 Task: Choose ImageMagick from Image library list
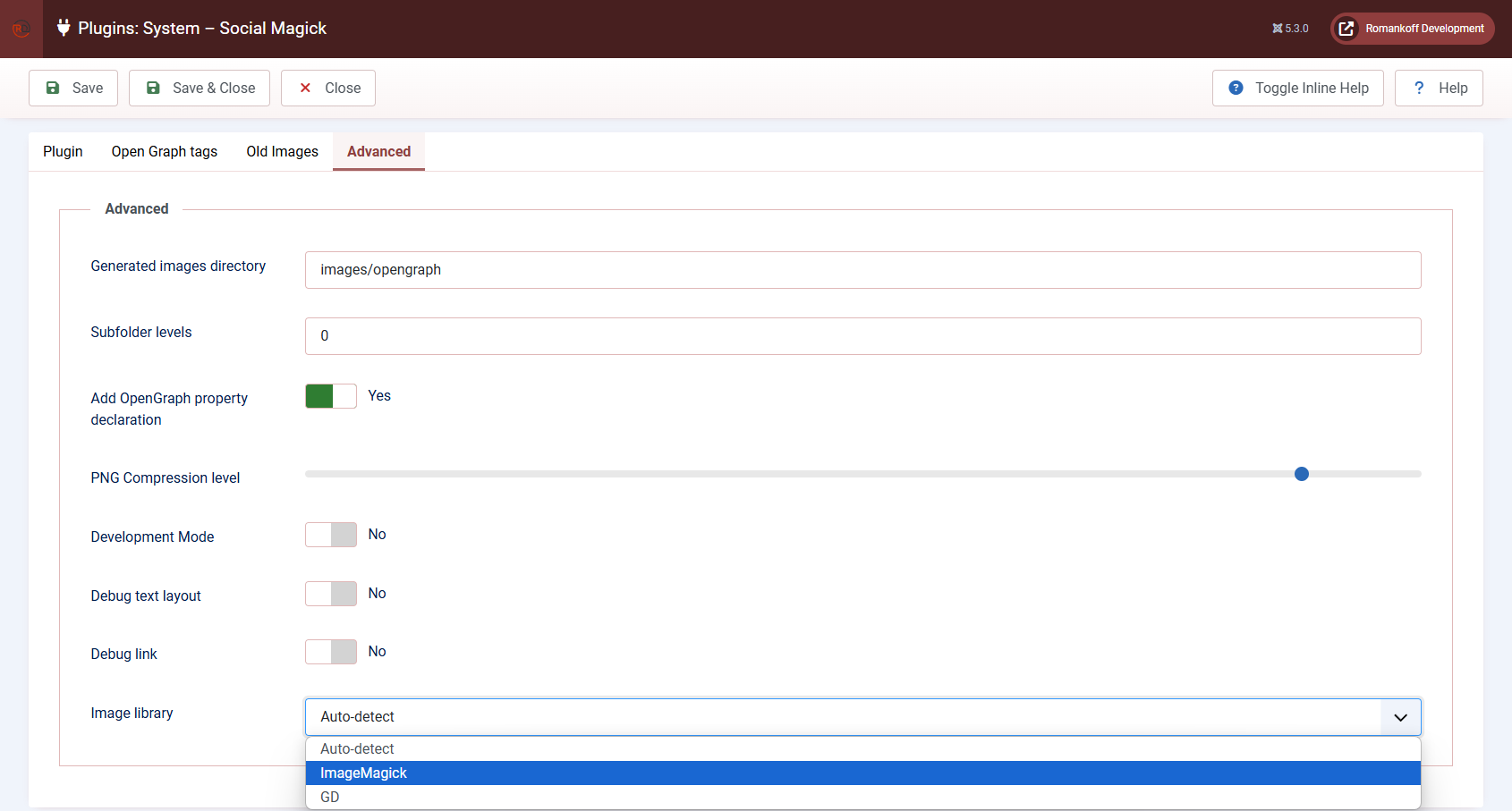[x=863, y=773]
